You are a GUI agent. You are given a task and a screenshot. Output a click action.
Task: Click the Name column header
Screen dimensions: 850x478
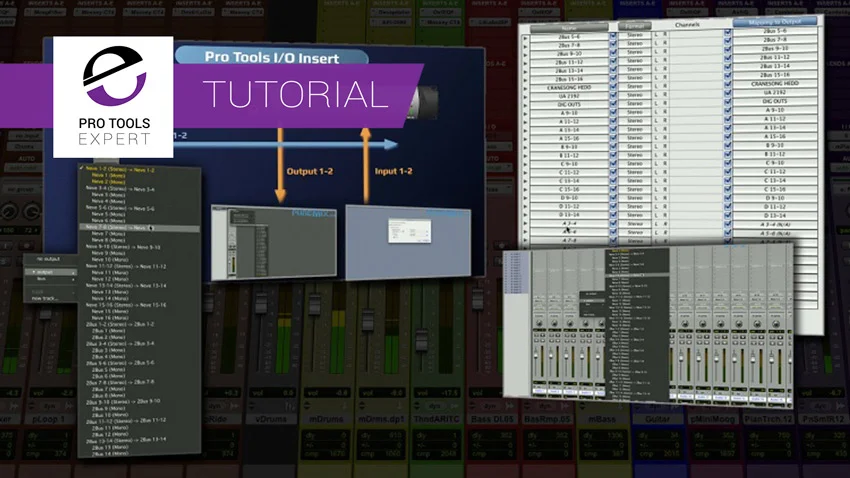569,28
